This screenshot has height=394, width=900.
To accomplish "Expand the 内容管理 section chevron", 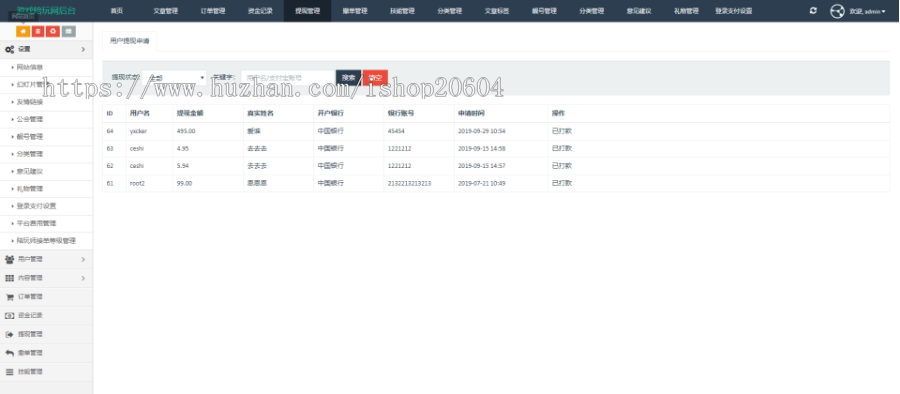I will [83, 278].
